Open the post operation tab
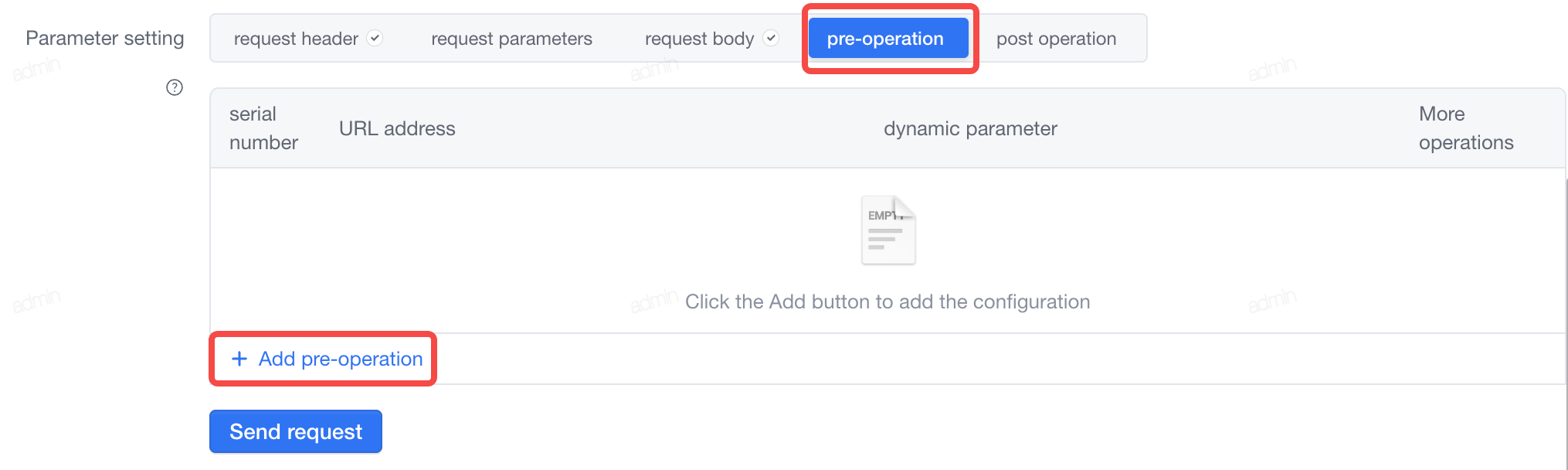Screen dimensions: 1568x470 [x=1056, y=39]
